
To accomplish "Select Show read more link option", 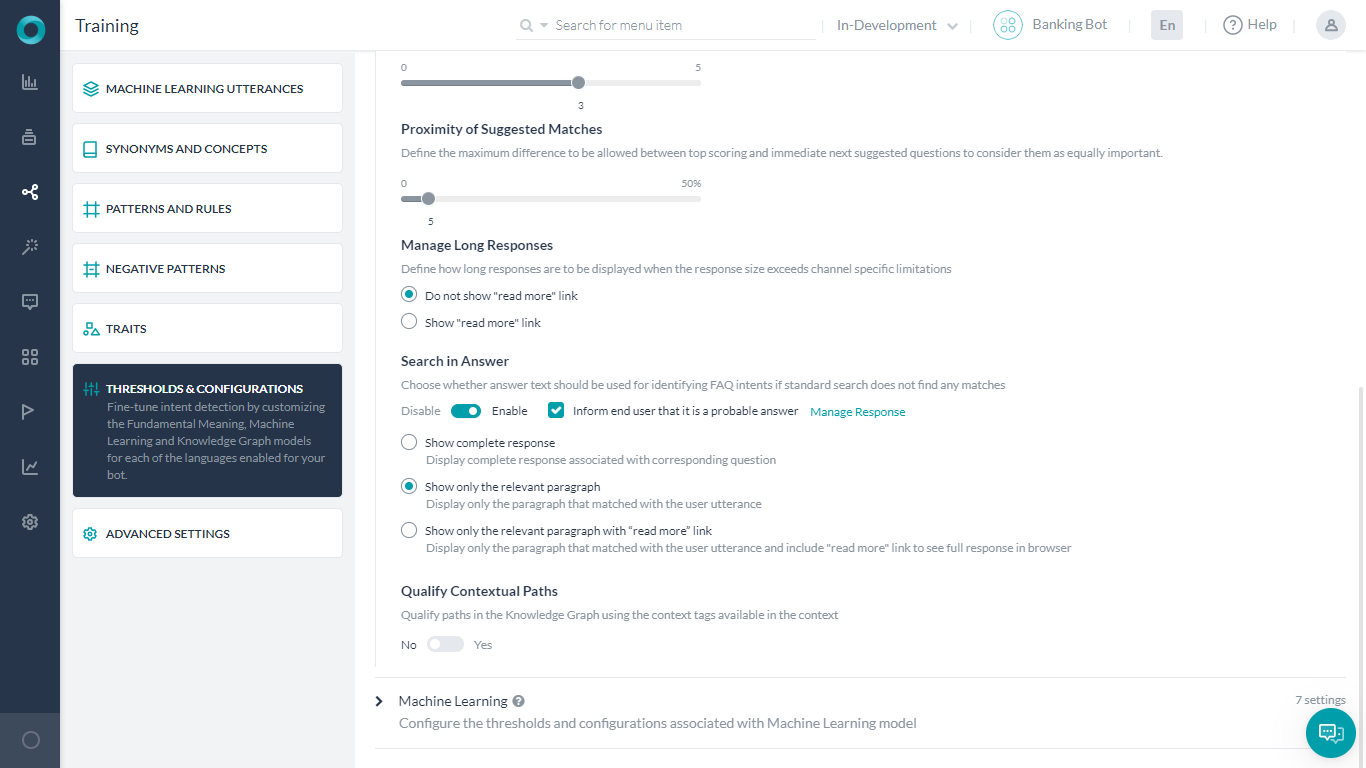I will coord(409,322).
